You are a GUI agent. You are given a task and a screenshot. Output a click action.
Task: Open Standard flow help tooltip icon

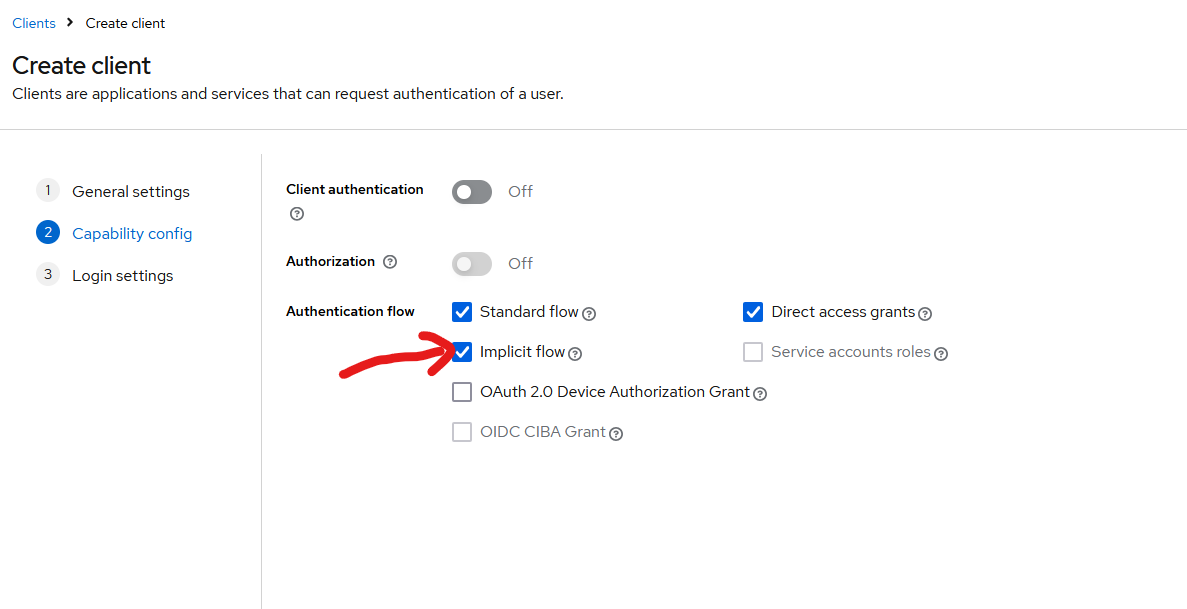tap(589, 313)
